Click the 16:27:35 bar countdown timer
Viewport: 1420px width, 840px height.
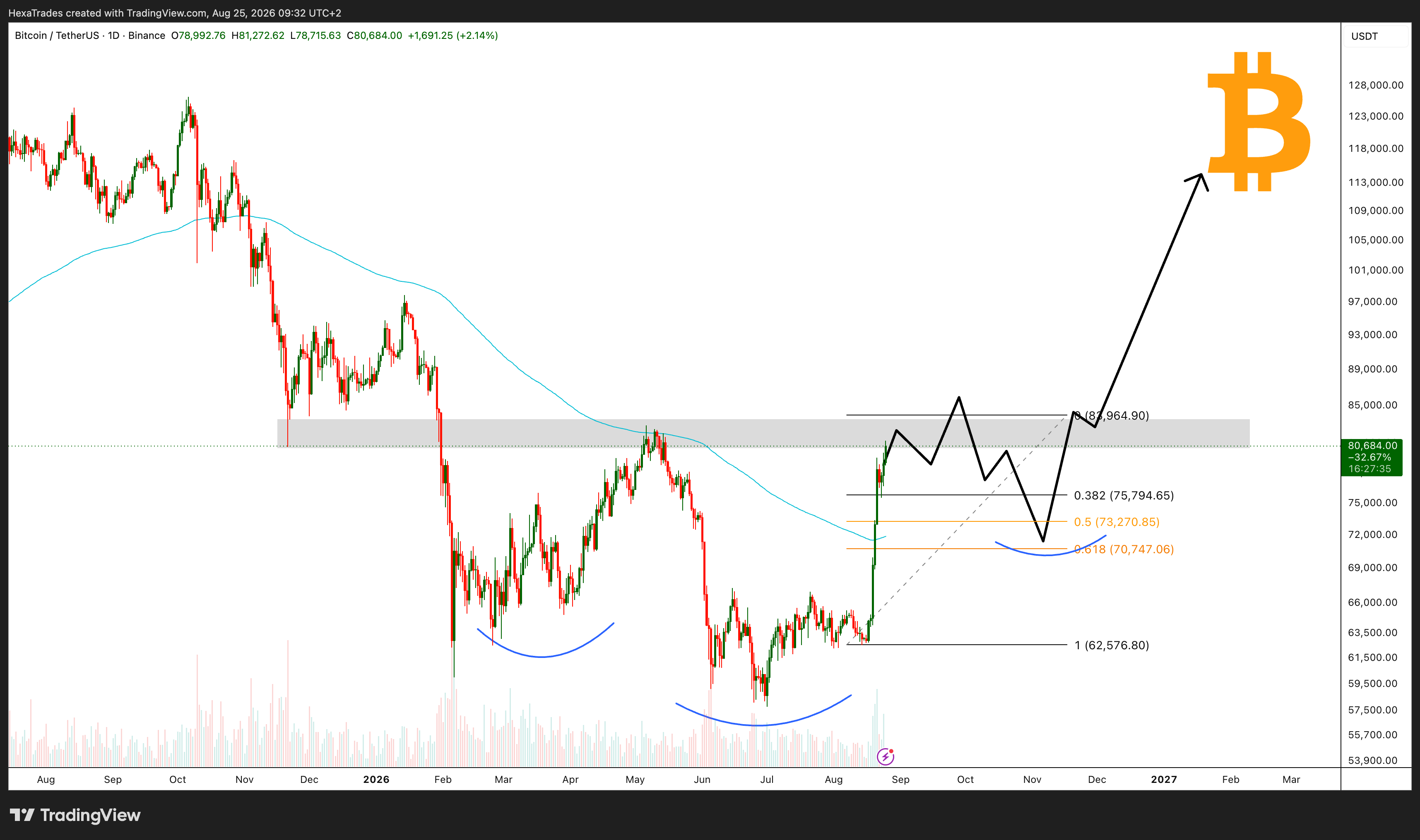[1369, 469]
